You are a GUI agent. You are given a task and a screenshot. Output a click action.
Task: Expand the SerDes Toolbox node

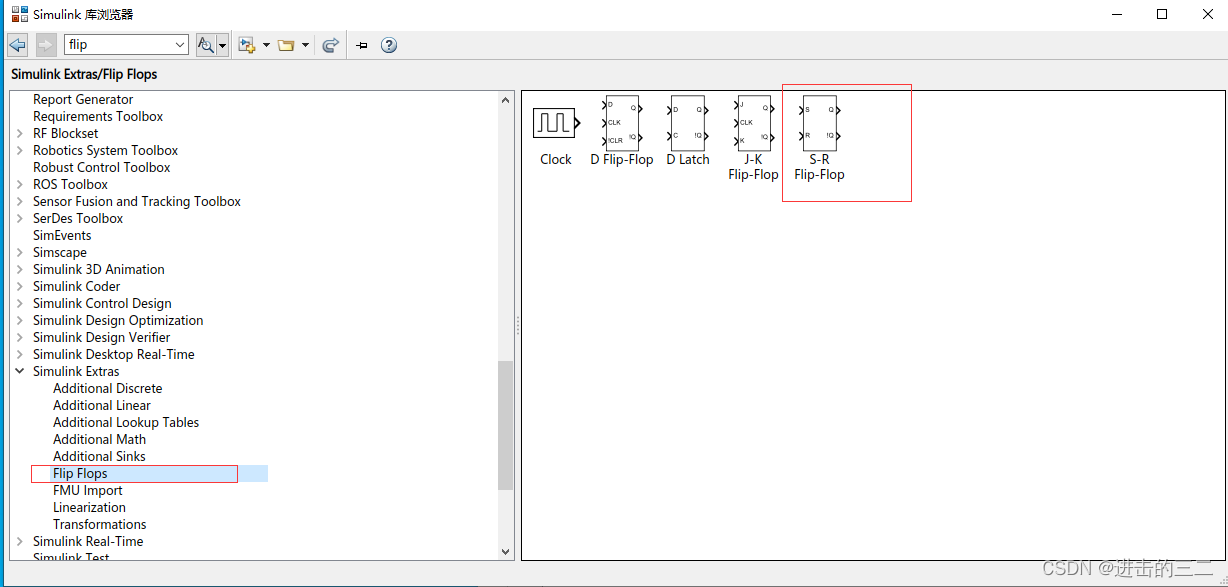(20, 218)
